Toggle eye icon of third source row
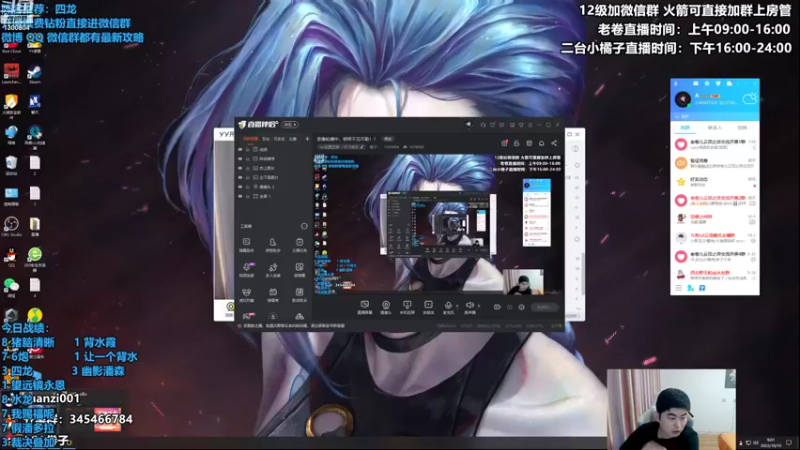The width and height of the screenshot is (800, 450). 240,168
